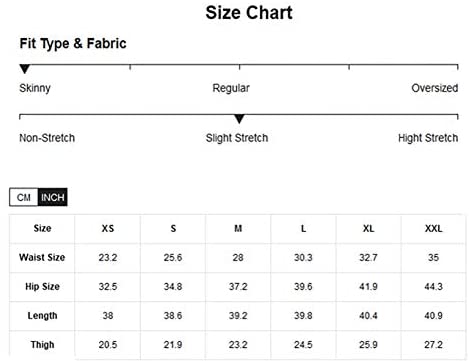Select the XXL size column header
Screen dimensions: 469x361
click(x=433, y=229)
